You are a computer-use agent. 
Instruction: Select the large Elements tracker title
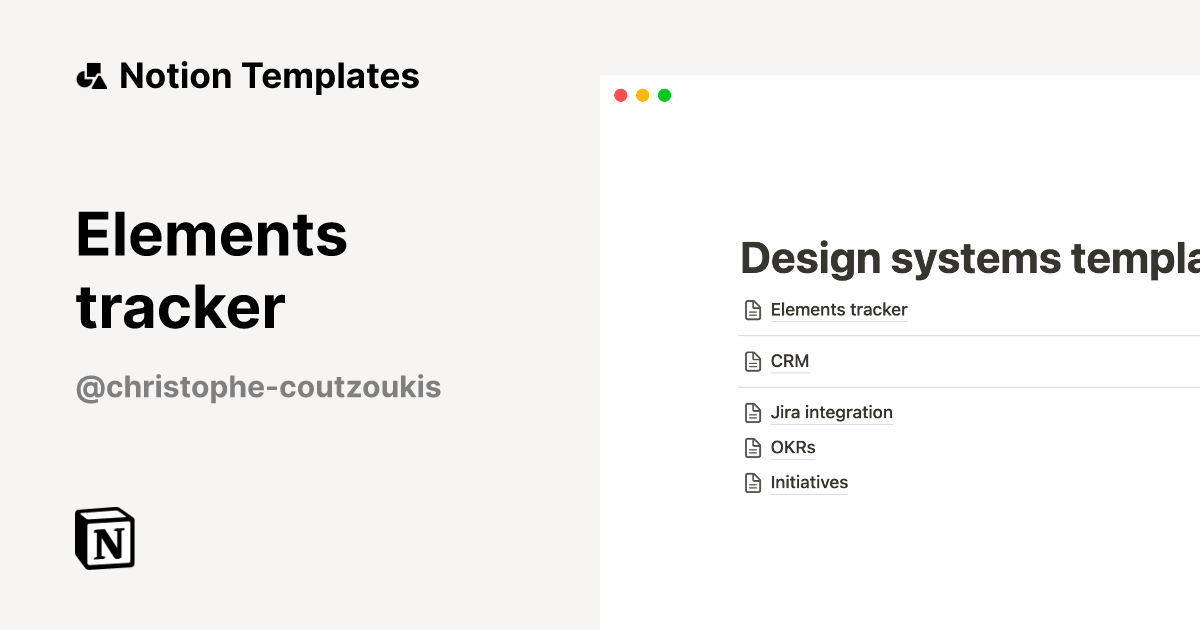pos(212,270)
